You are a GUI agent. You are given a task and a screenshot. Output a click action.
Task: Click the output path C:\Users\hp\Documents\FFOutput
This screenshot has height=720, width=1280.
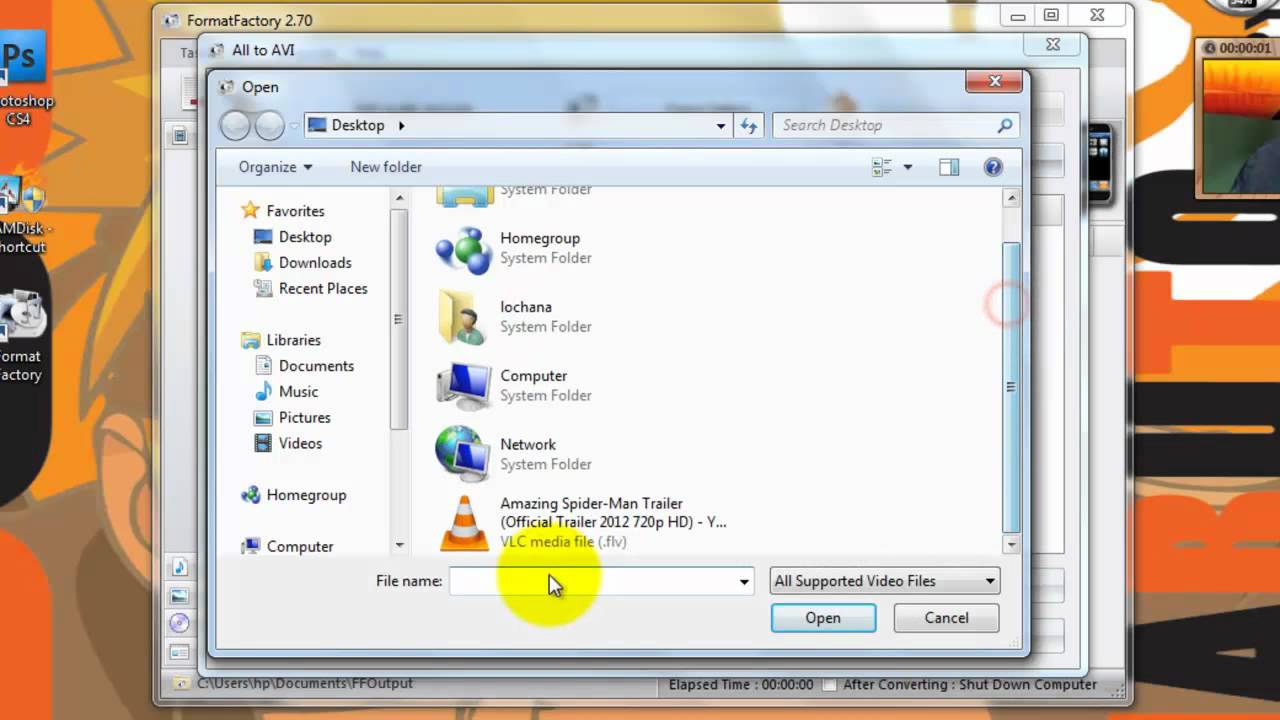tap(304, 684)
